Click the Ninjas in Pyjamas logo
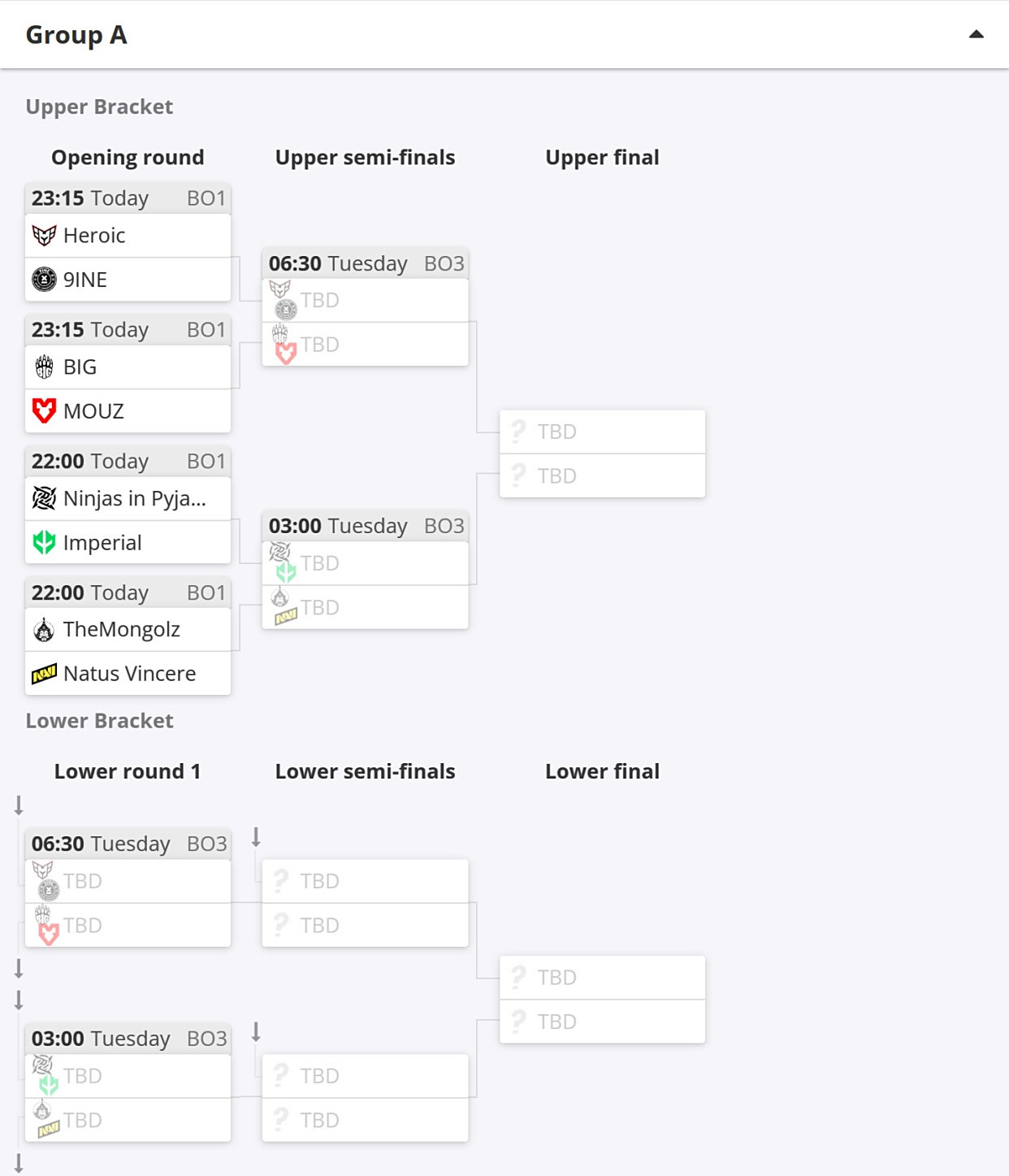Viewport: 1009px width, 1176px height. click(44, 498)
